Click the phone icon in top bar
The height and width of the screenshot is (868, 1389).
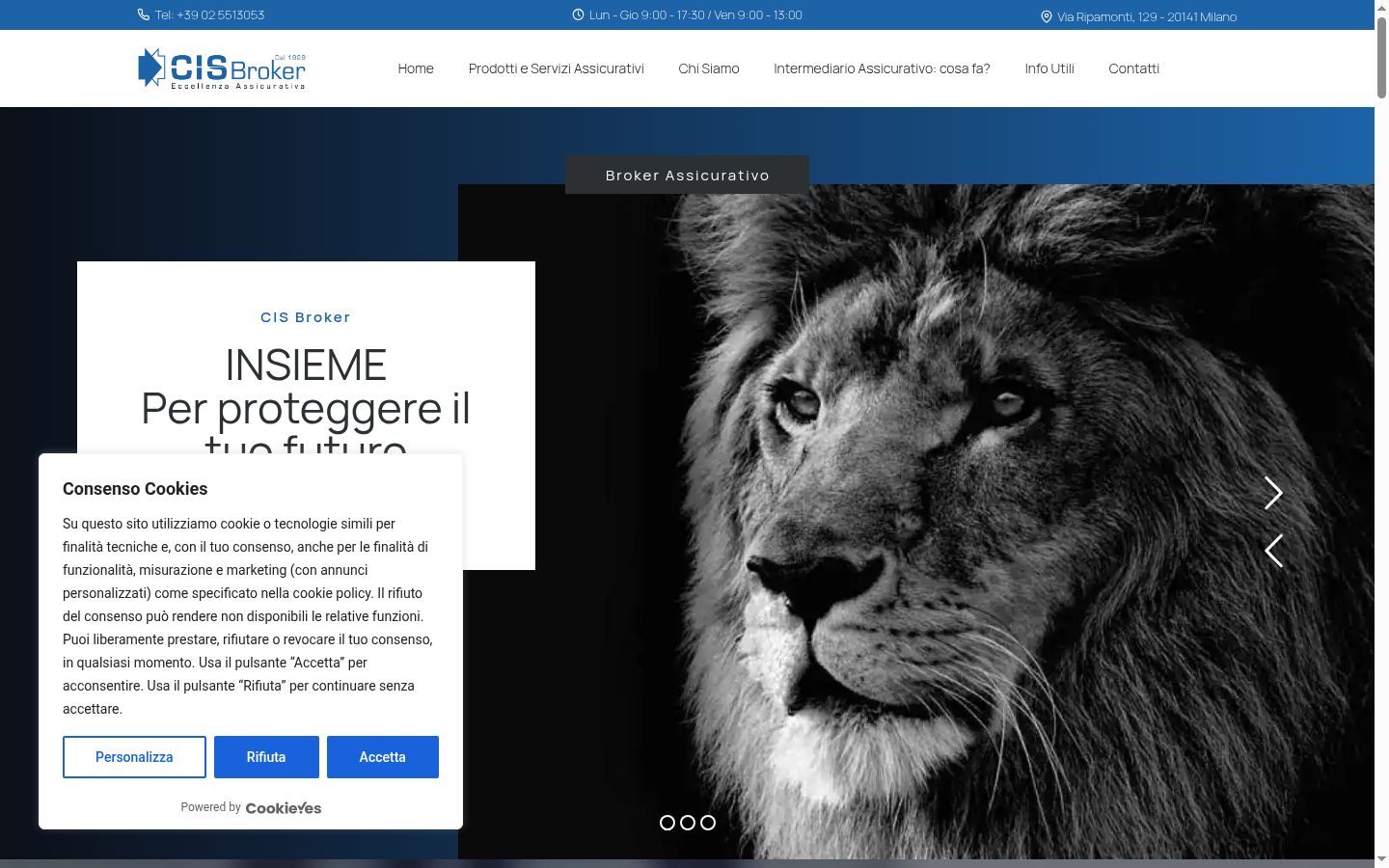tap(144, 14)
